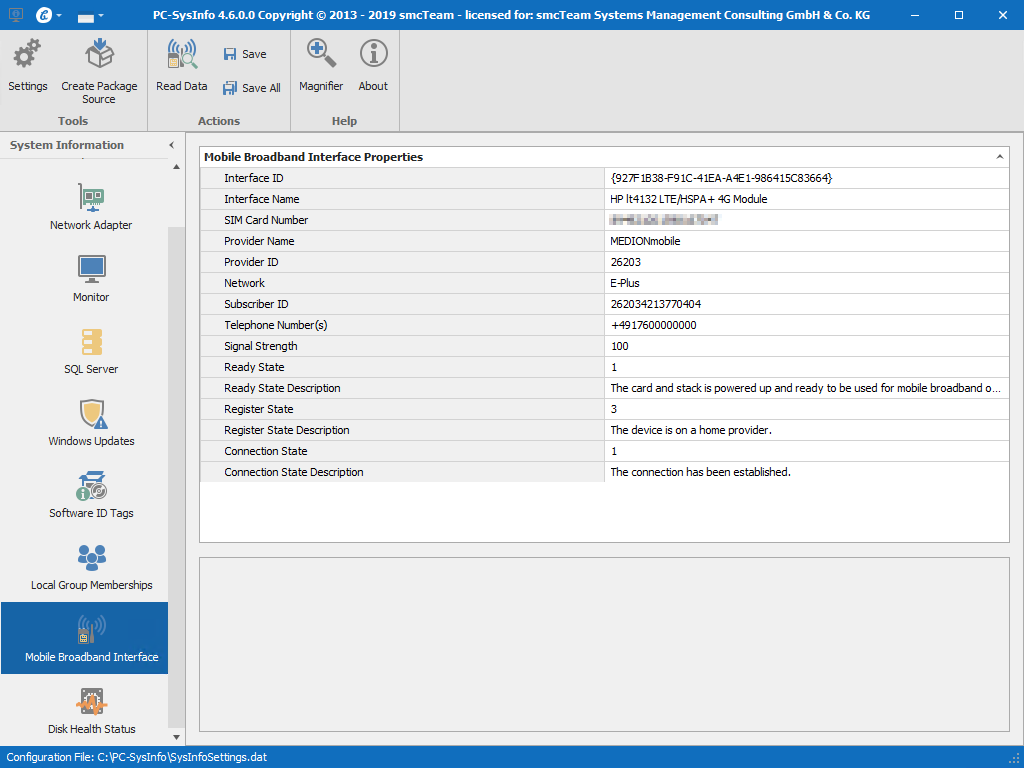Image resolution: width=1024 pixels, height=768 pixels.
Task: Click the Ready State Description value text
Action: [805, 388]
